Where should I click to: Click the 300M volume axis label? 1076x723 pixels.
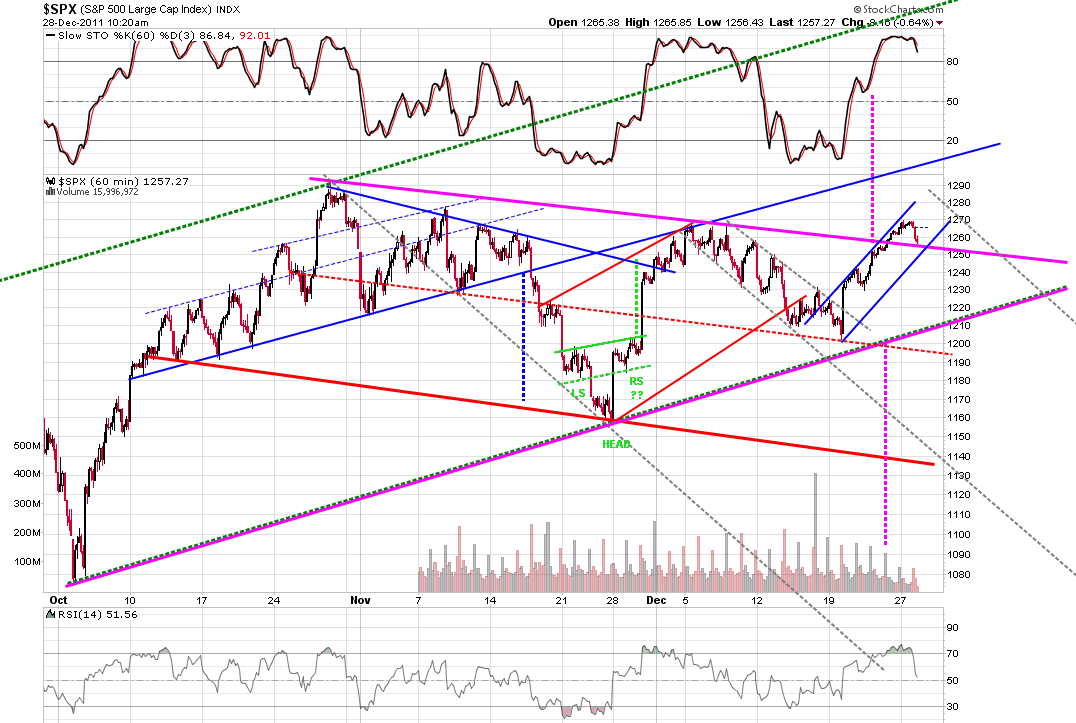pos(27,503)
